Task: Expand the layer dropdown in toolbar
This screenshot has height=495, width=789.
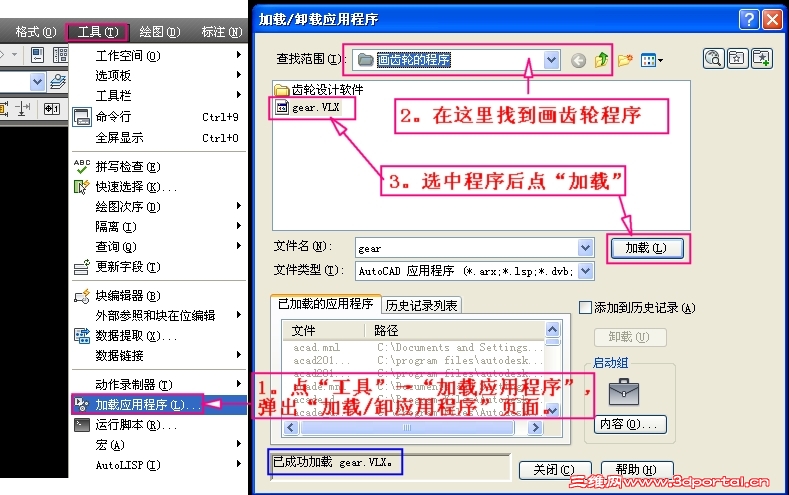Action: click(x=37, y=81)
